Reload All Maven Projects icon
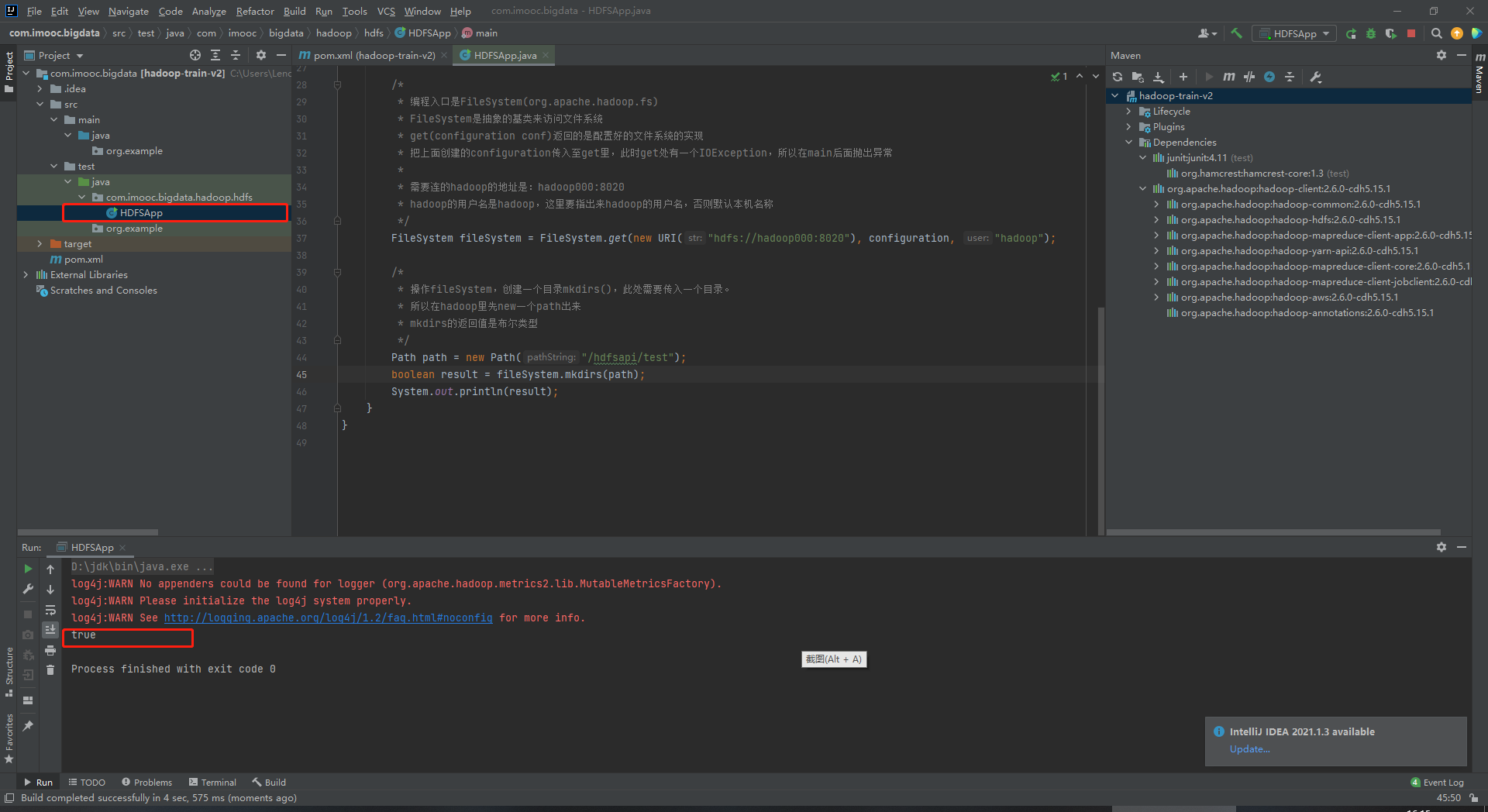Screen dimensions: 1488x812 click(x=1118, y=77)
